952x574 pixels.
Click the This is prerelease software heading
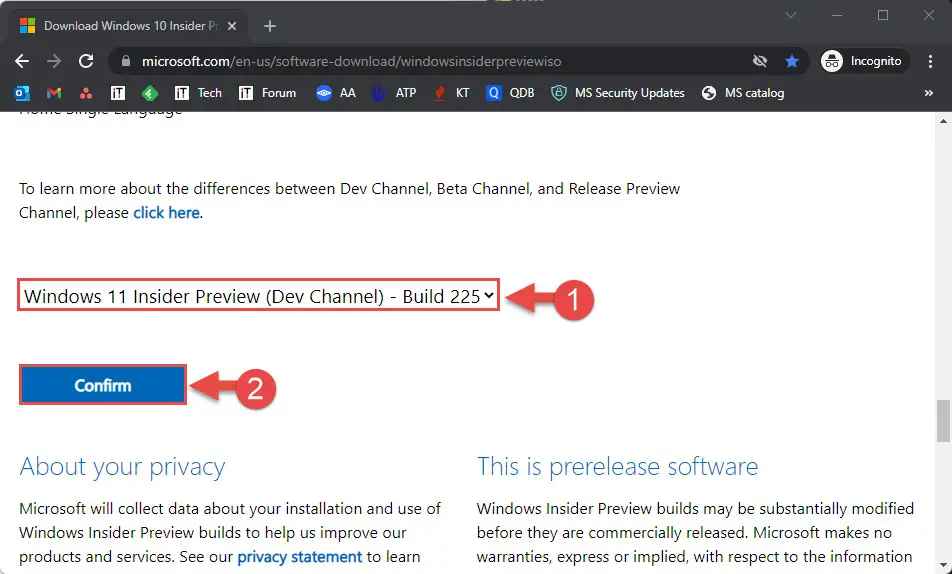pyautogui.click(x=617, y=466)
